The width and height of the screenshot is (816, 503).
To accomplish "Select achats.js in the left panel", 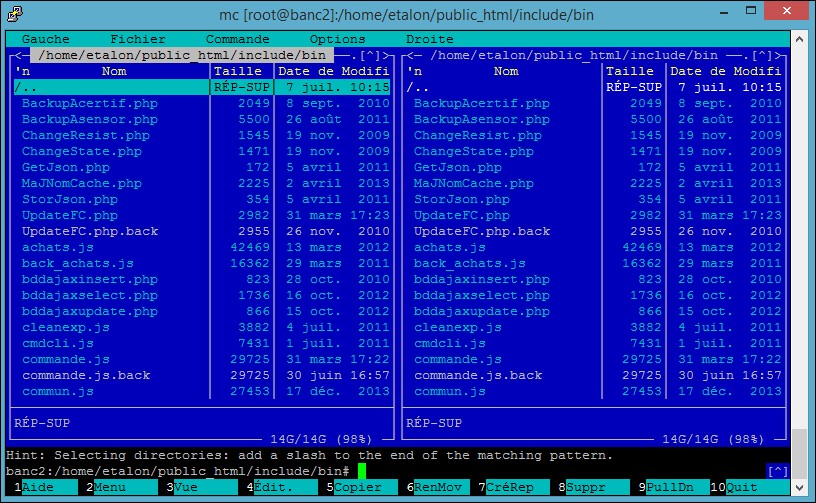I will (57, 247).
